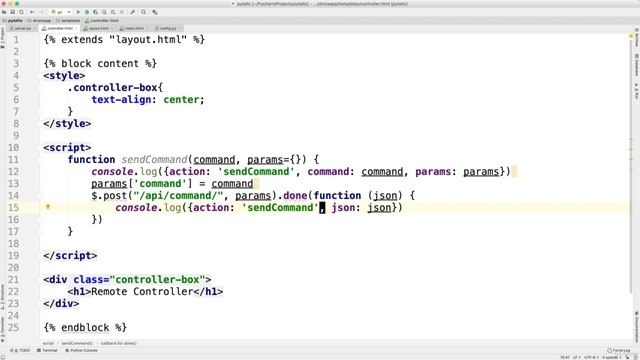The width and height of the screenshot is (640, 360).
Task: Click line number 10 in the gutter
Action: click(13, 148)
